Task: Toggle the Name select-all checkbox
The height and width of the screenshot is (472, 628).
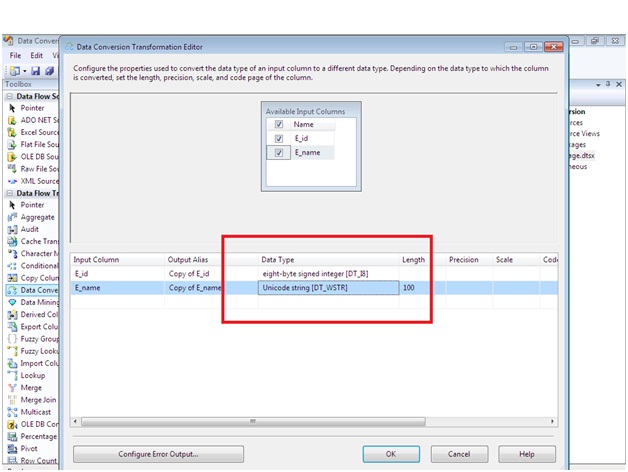Action: click(279, 125)
